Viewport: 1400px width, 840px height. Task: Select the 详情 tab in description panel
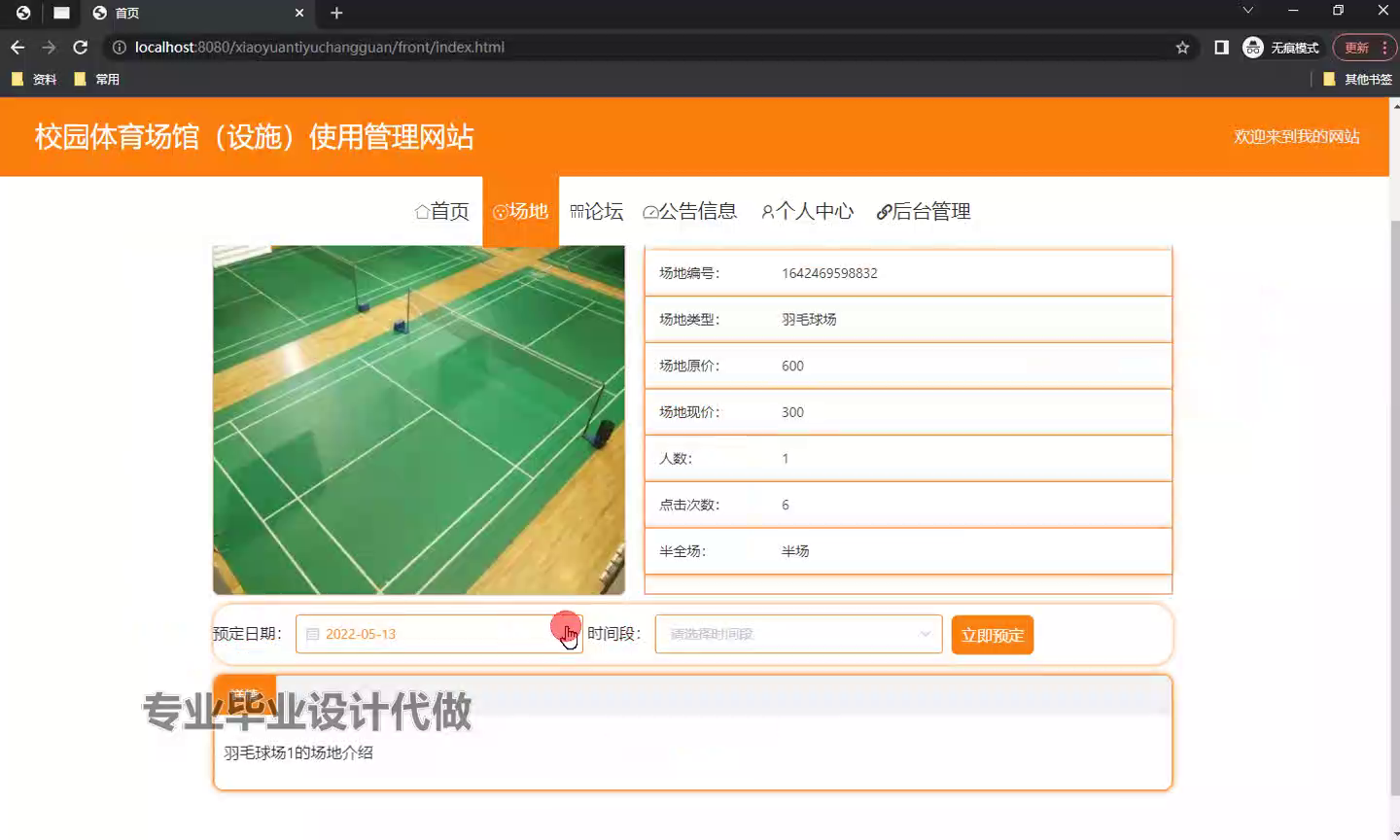[x=245, y=694]
